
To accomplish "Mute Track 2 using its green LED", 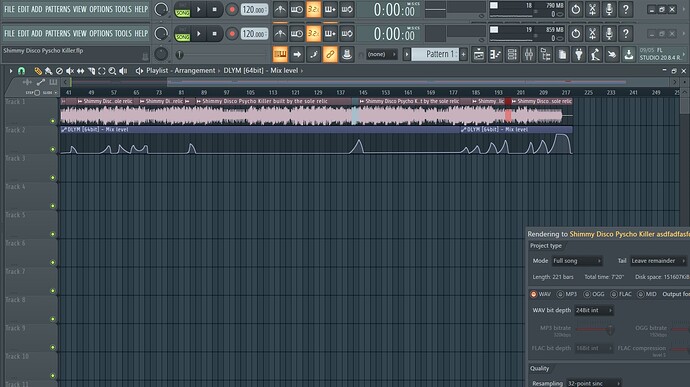I will 53,149.
